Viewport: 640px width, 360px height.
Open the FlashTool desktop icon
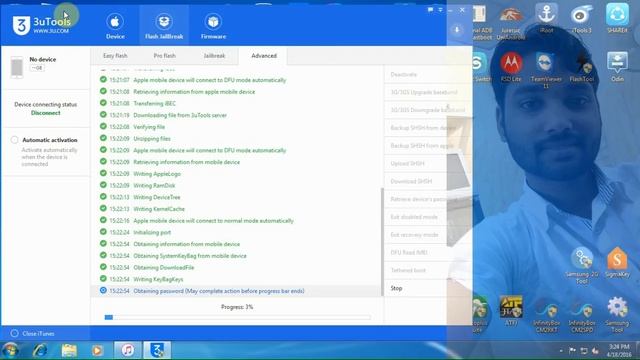point(582,67)
